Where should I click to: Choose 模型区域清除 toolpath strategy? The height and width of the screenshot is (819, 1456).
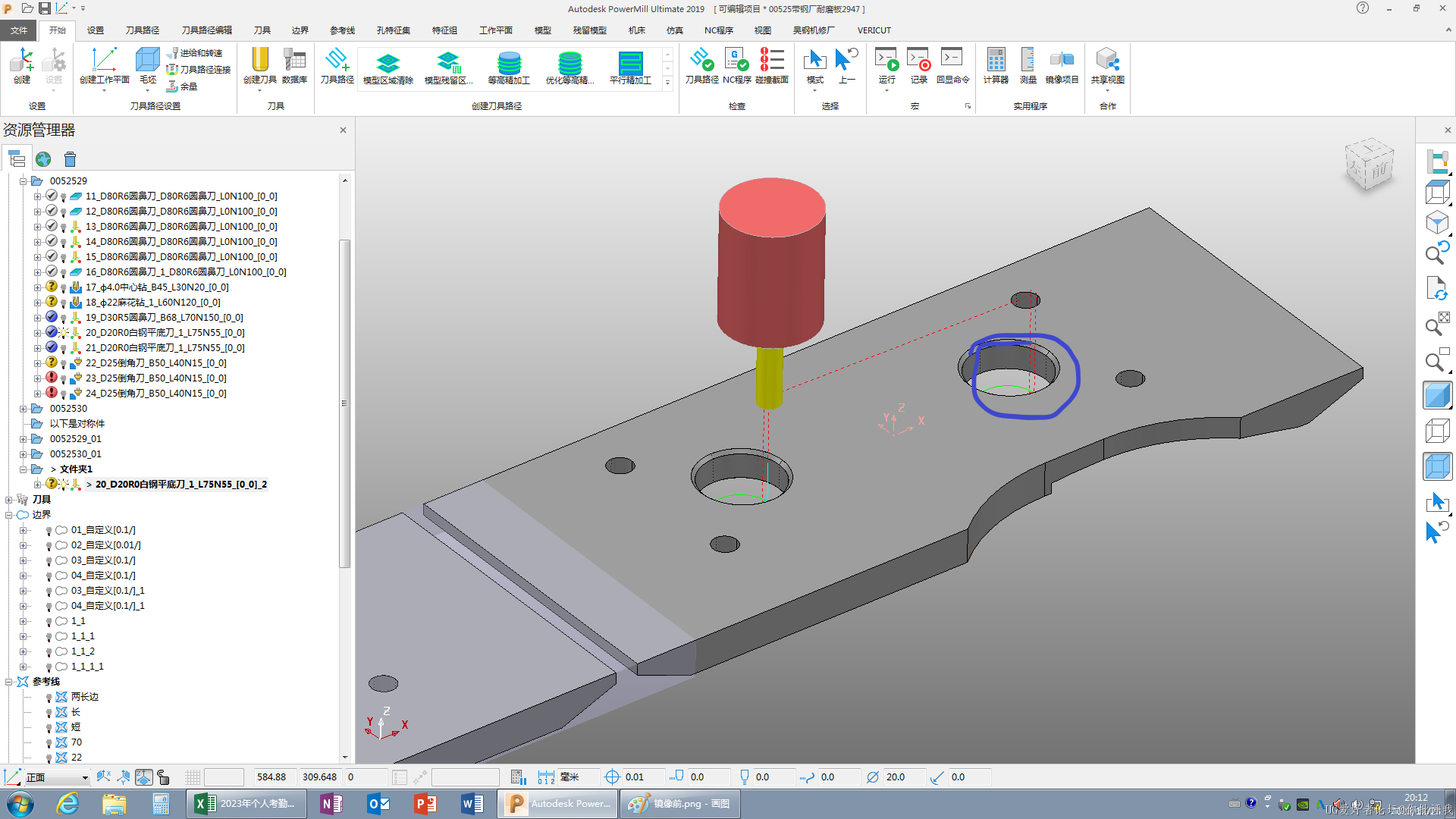click(x=388, y=67)
